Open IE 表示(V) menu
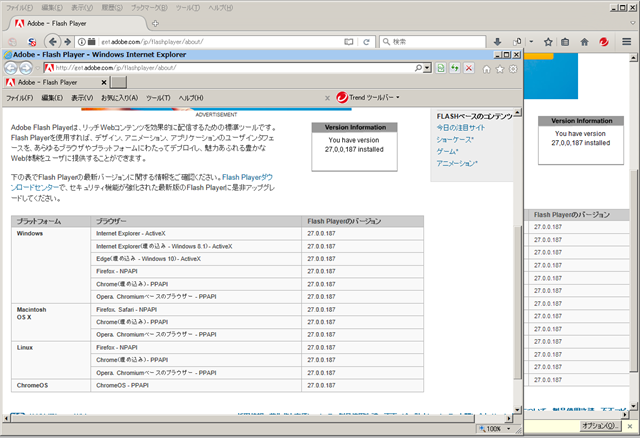Viewport: 640px width, 438px height. pos(82,98)
